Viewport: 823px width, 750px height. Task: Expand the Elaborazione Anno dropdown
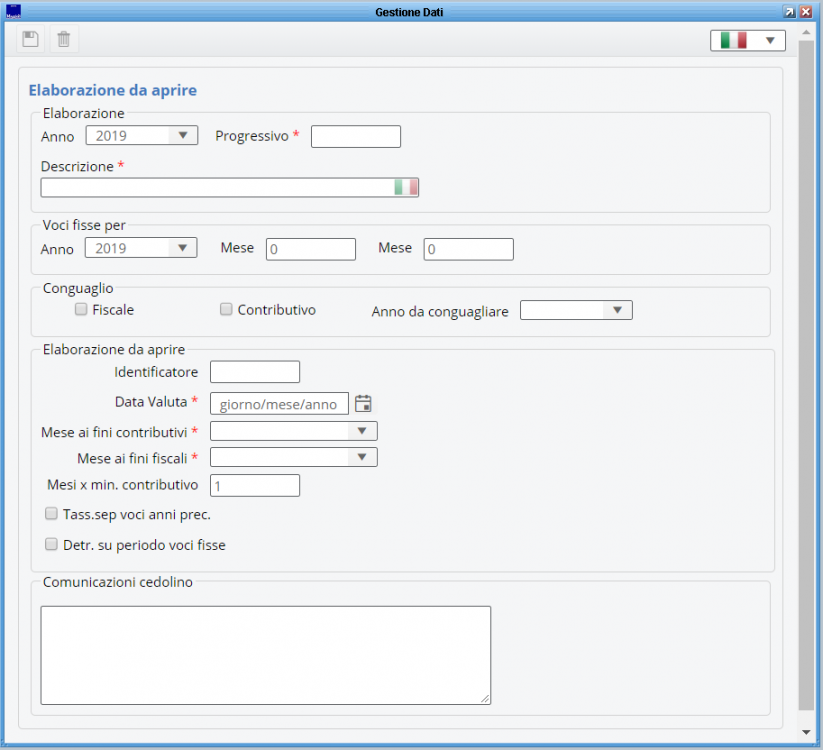click(x=141, y=136)
